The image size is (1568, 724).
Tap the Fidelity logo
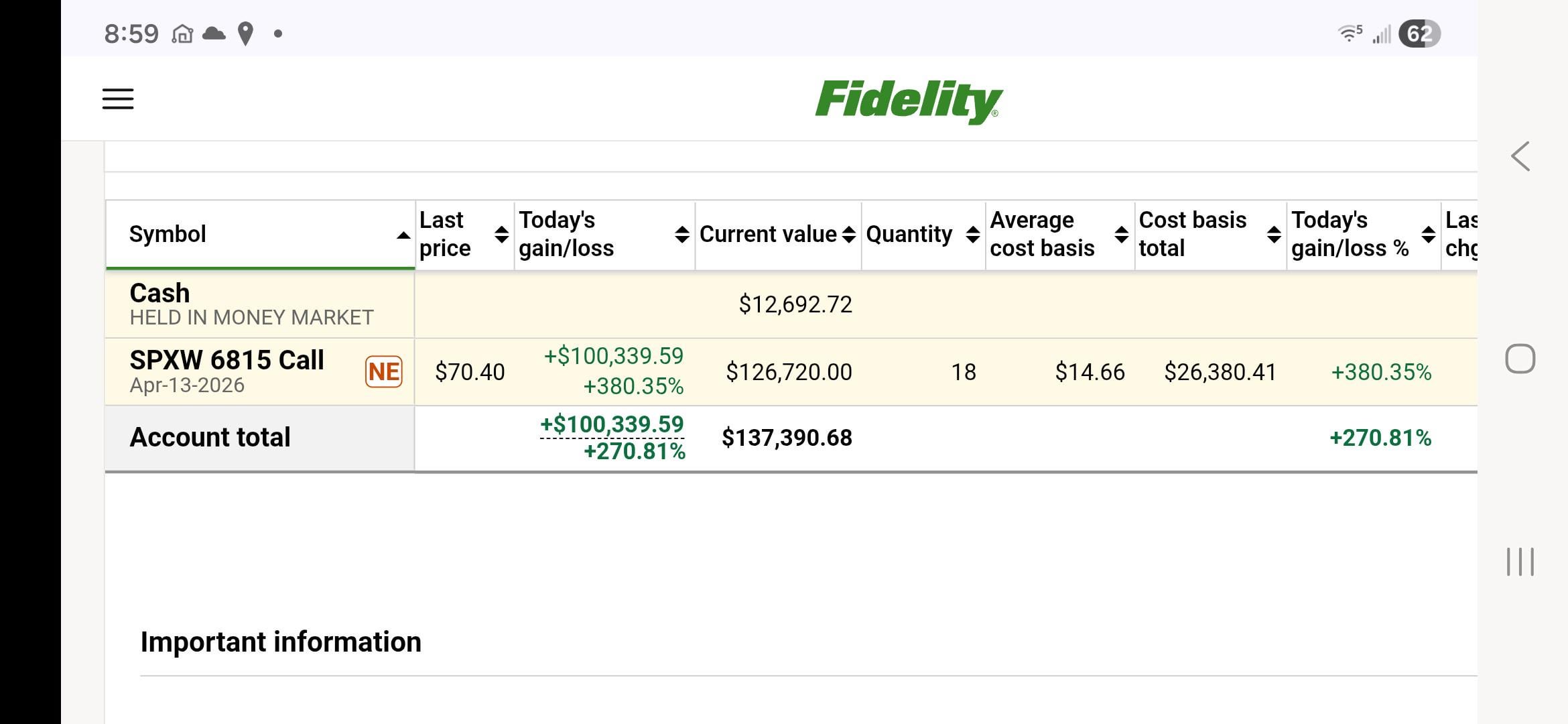[x=908, y=101]
